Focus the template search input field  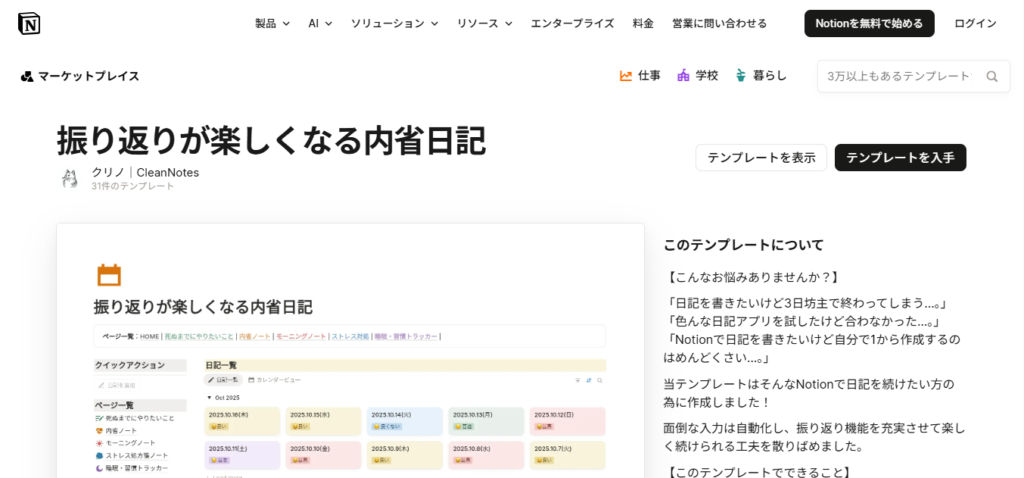[x=898, y=76]
